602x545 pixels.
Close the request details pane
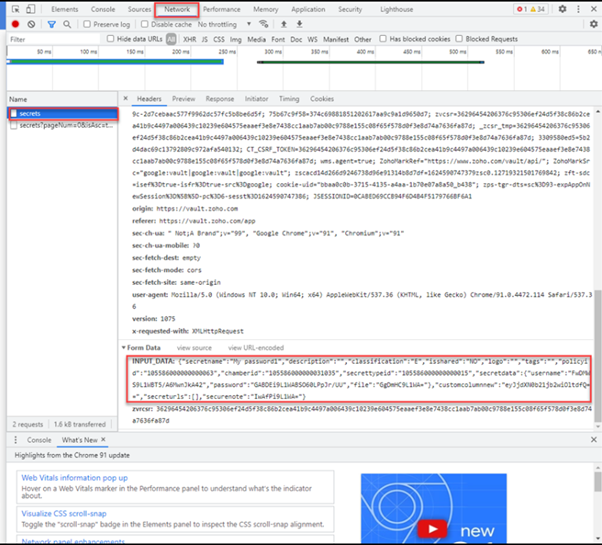click(126, 99)
